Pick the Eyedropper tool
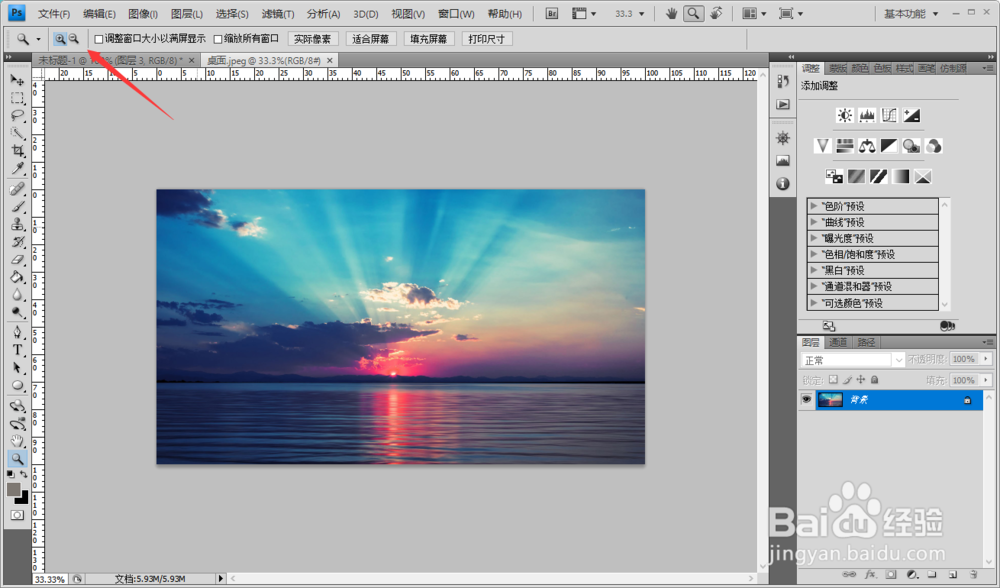The width and height of the screenshot is (1000, 588). coord(18,169)
